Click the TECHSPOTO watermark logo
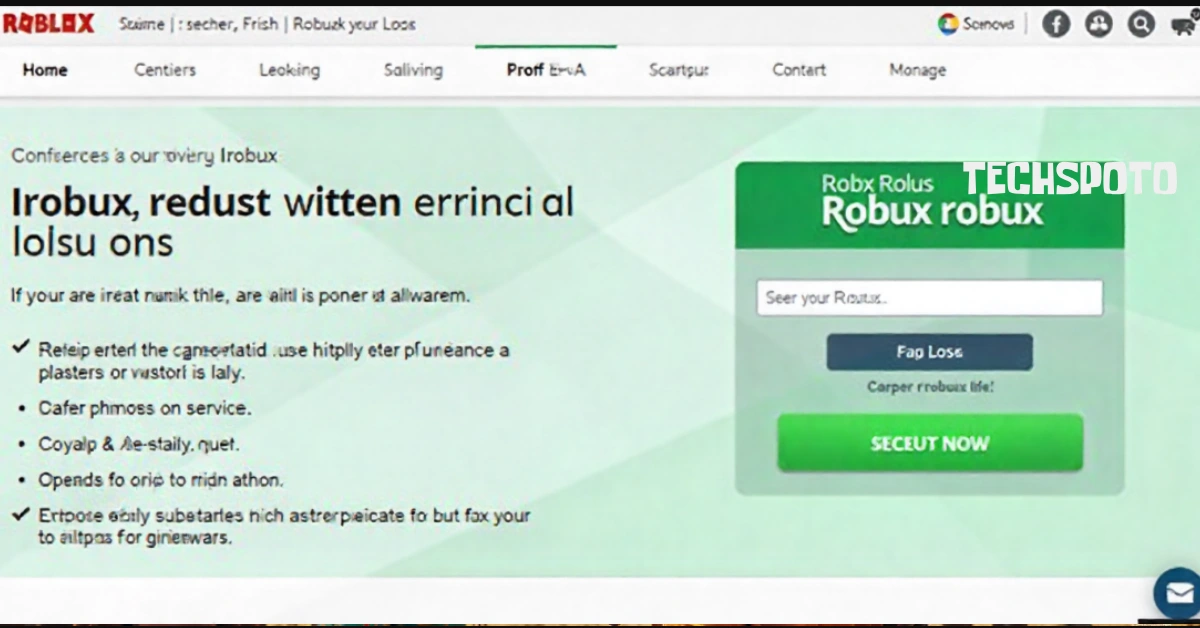The height and width of the screenshot is (628, 1200). 1069,179
